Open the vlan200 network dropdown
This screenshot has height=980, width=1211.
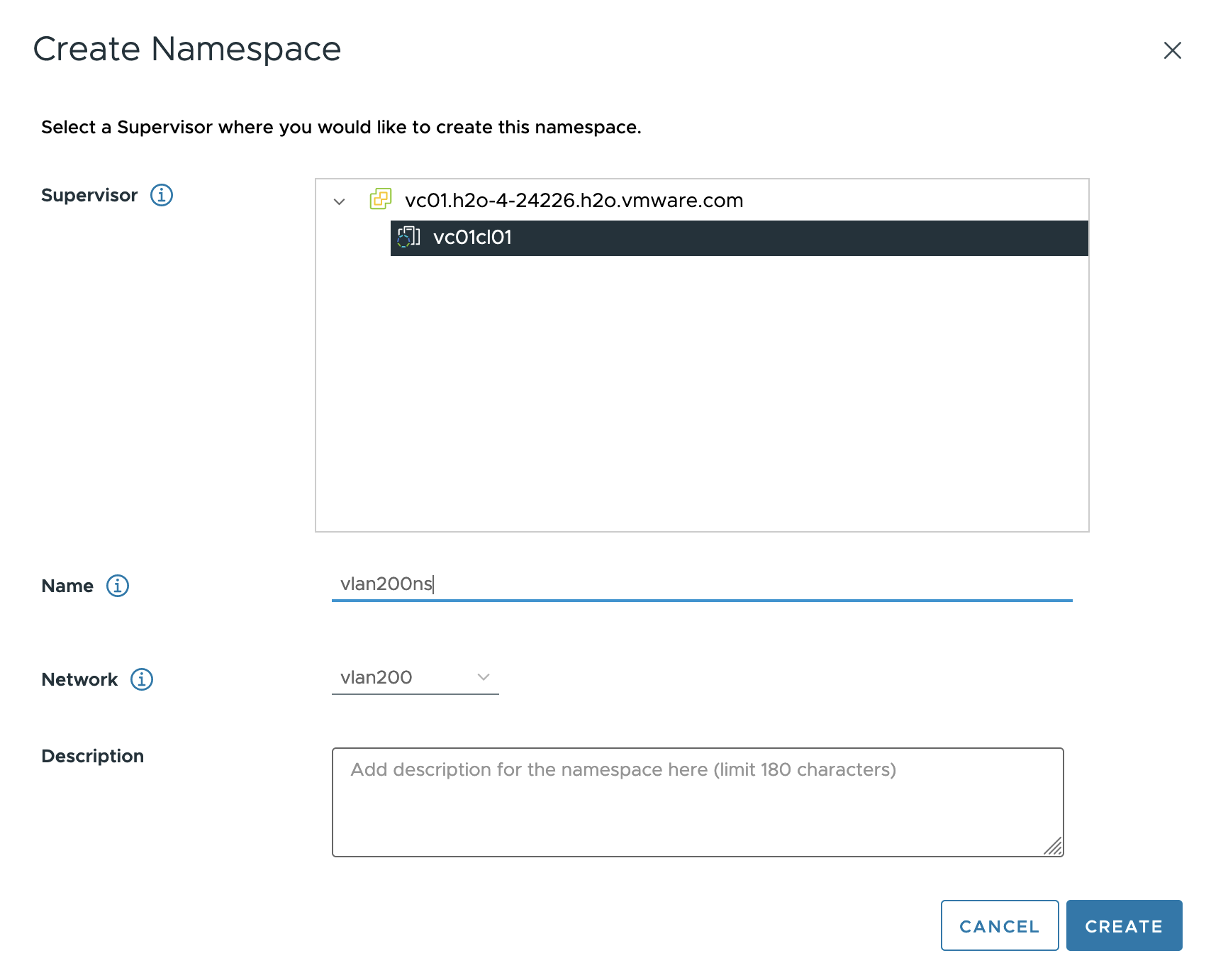415,677
